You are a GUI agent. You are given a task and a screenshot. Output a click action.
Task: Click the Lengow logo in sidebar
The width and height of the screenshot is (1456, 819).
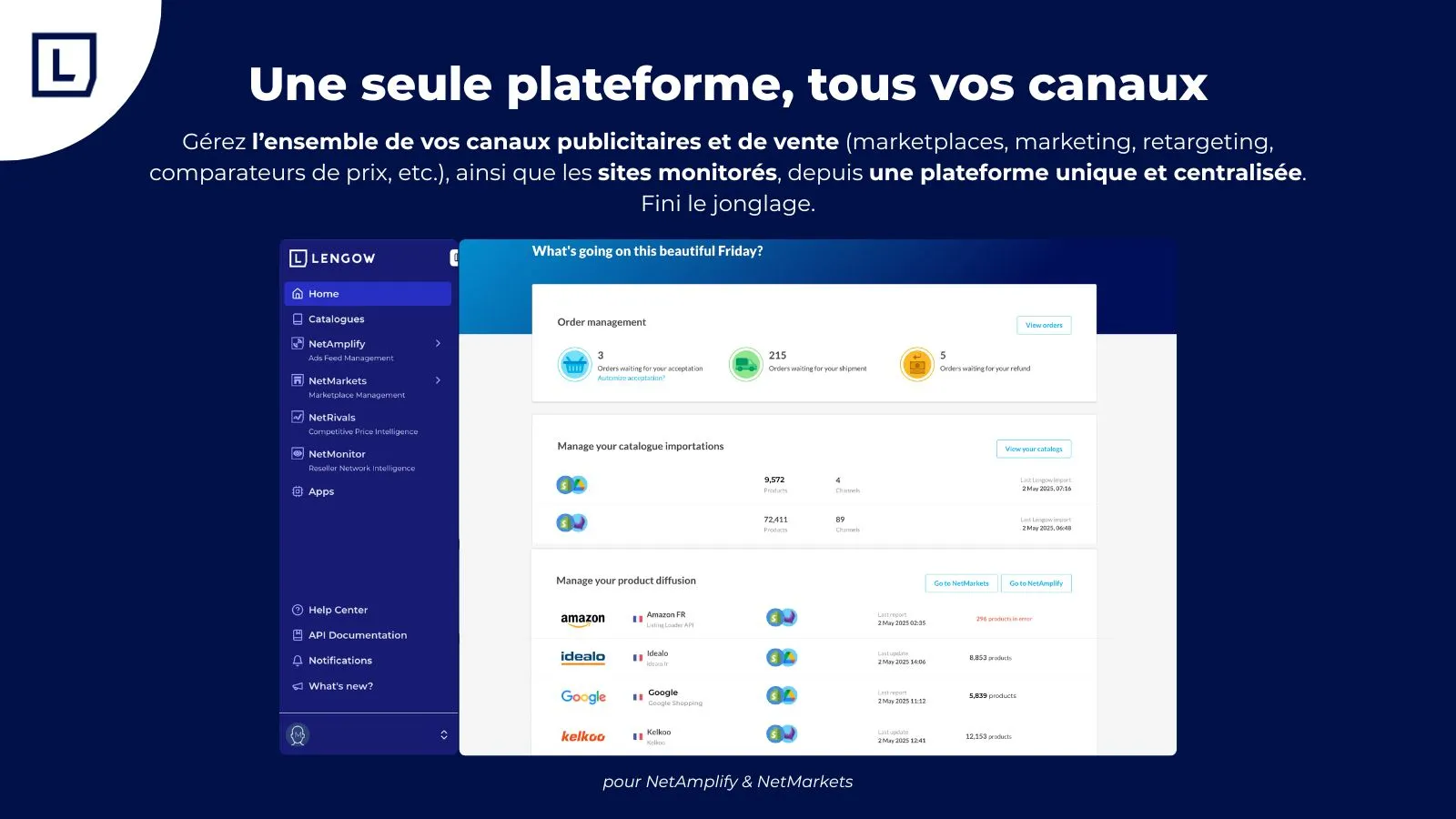pos(332,258)
